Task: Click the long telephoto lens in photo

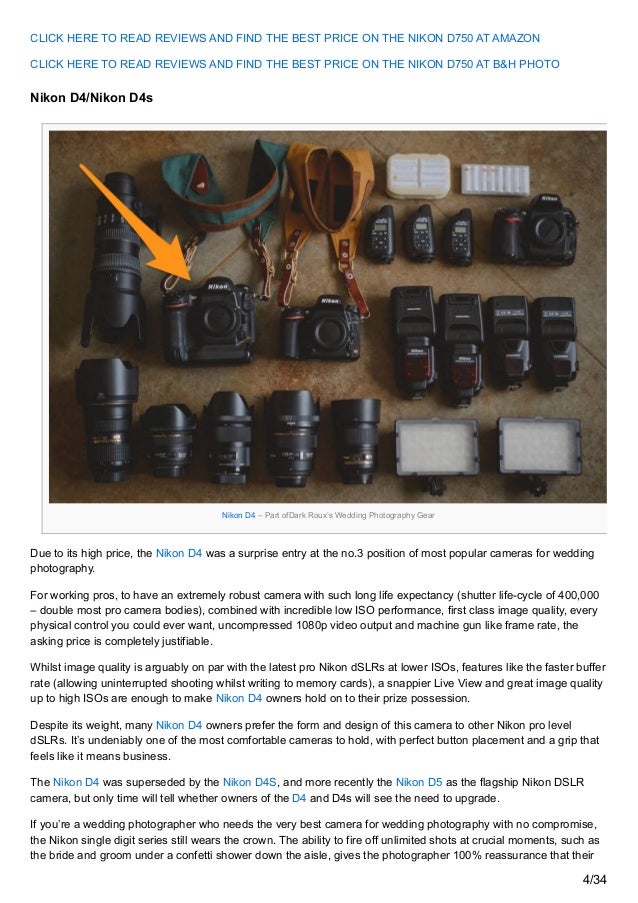Action: [x=118, y=259]
